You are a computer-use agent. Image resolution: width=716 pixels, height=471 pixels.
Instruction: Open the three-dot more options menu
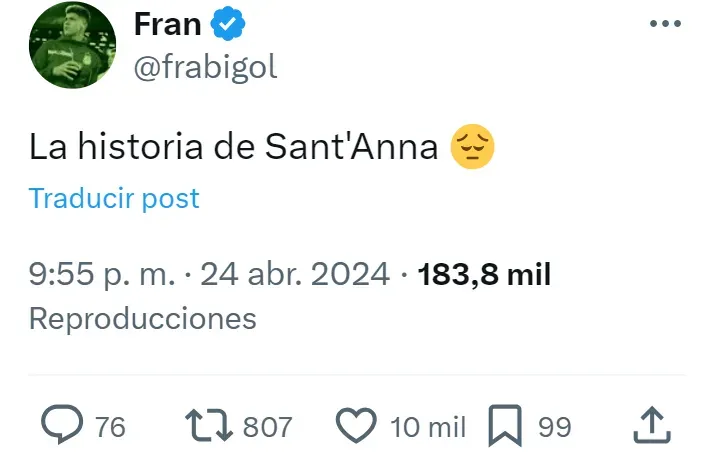point(665,24)
